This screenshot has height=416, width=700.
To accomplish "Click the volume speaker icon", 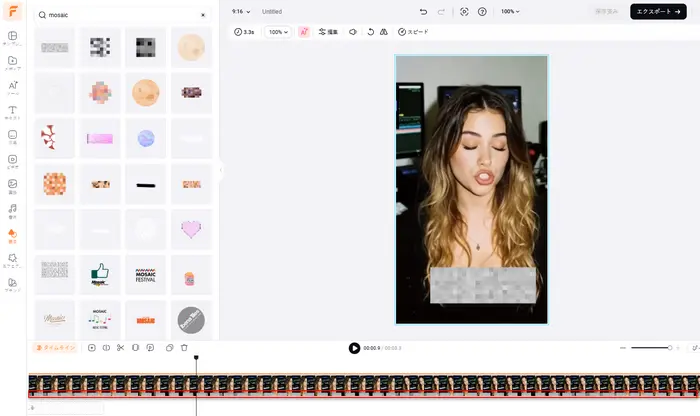I will tap(352, 32).
